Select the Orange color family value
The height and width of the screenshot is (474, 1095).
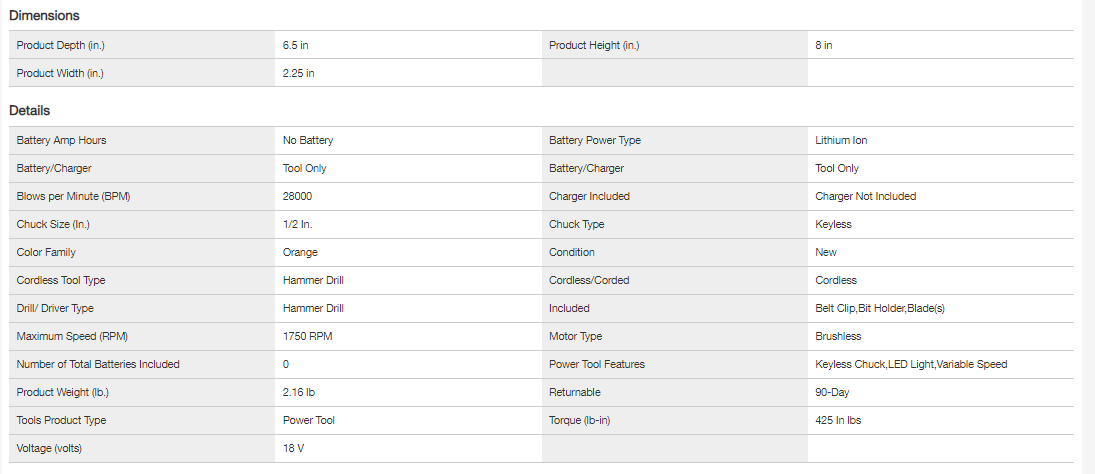click(300, 252)
